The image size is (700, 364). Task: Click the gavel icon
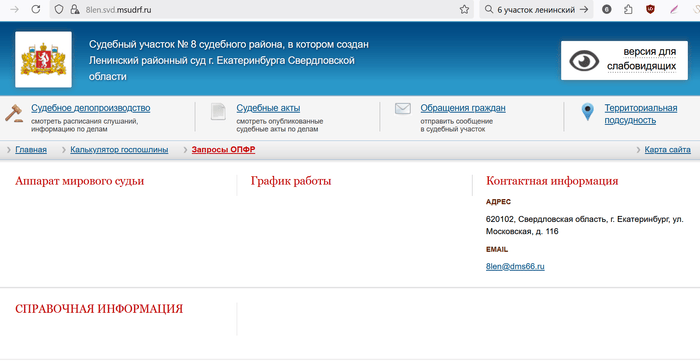click(14, 113)
